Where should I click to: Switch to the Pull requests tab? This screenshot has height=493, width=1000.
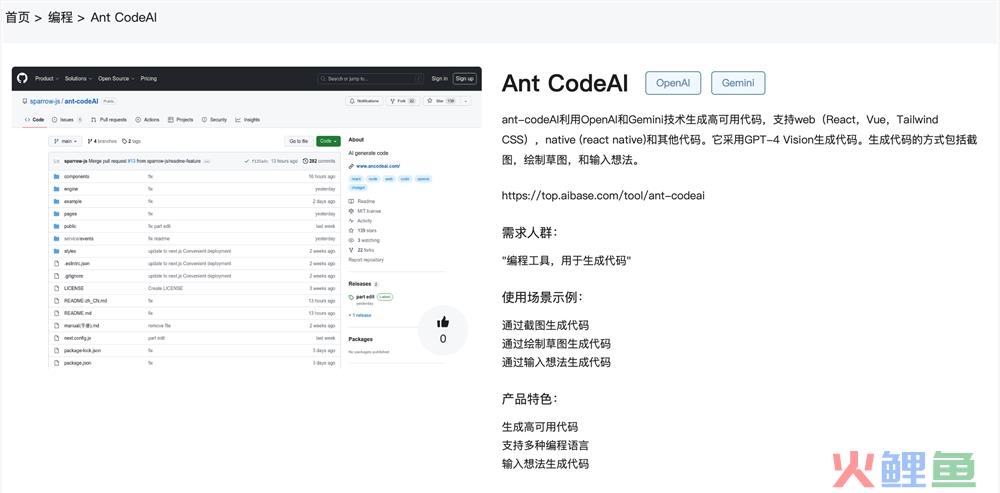pyautogui.click(x=108, y=119)
